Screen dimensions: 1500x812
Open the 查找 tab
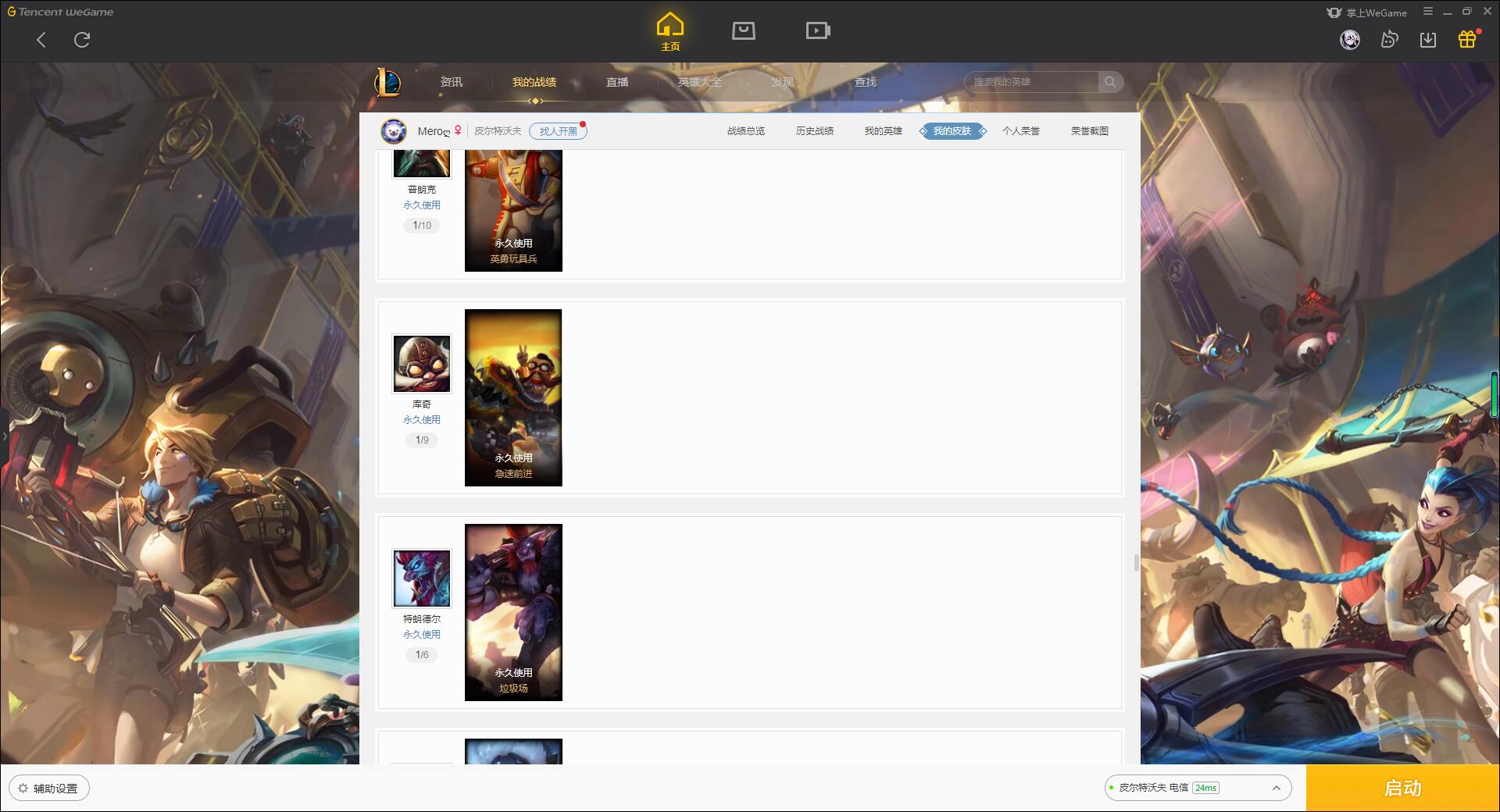click(x=866, y=82)
